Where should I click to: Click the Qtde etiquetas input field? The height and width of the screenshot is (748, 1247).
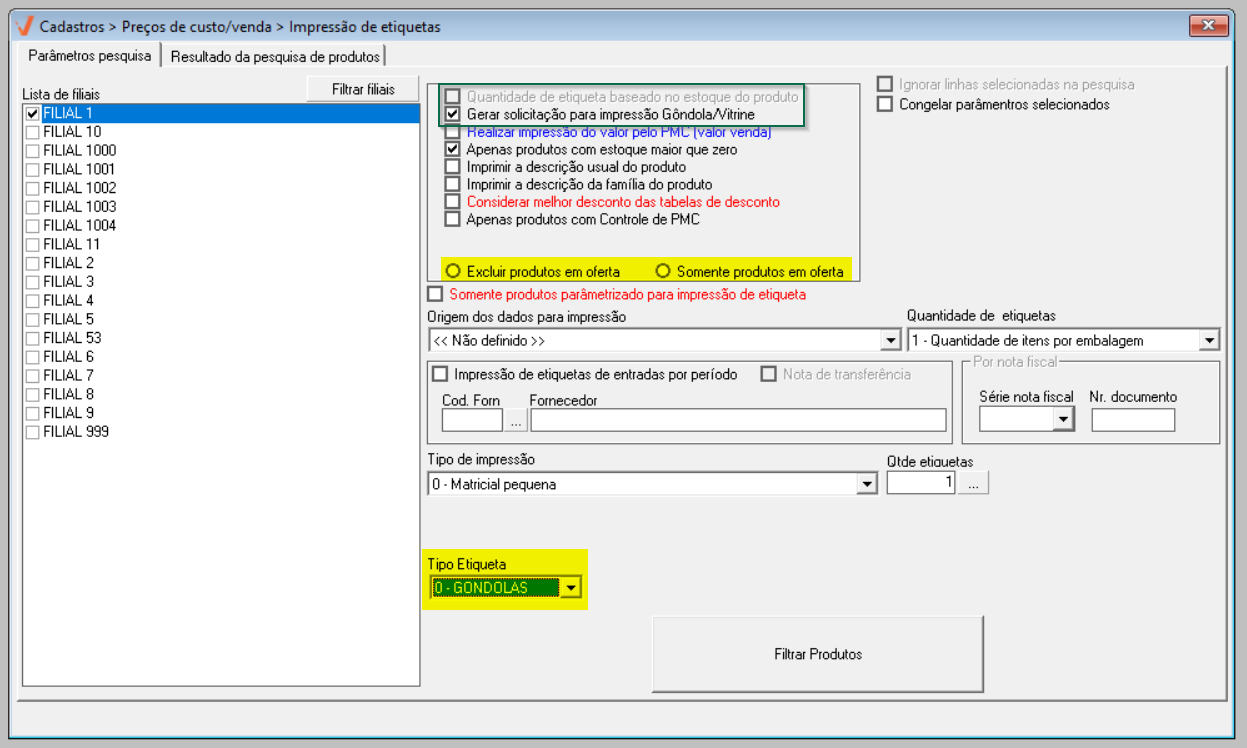[x=921, y=483]
